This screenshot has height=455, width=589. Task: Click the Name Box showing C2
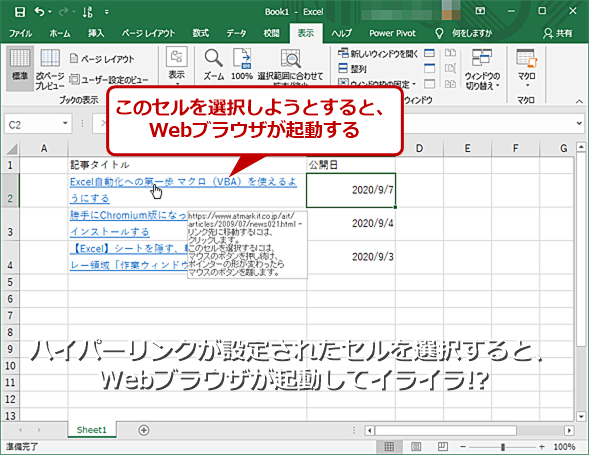pos(33,124)
